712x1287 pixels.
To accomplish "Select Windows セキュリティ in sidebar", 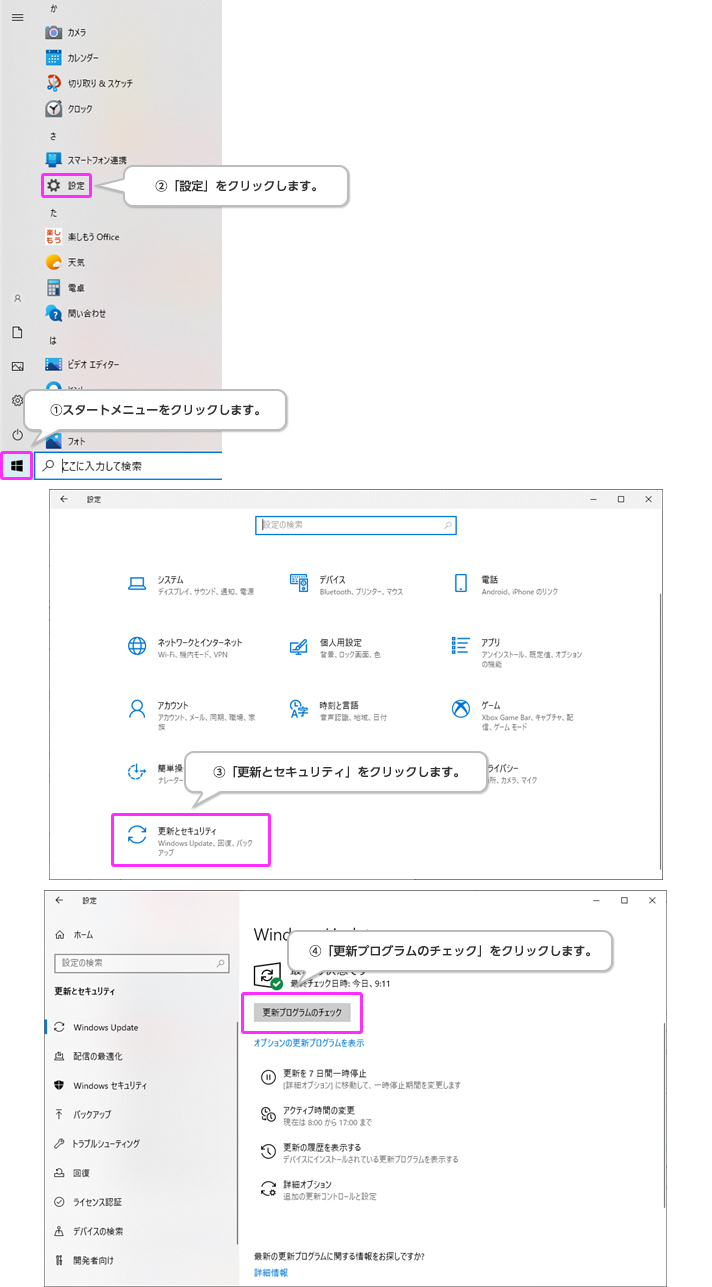I will coord(109,1085).
